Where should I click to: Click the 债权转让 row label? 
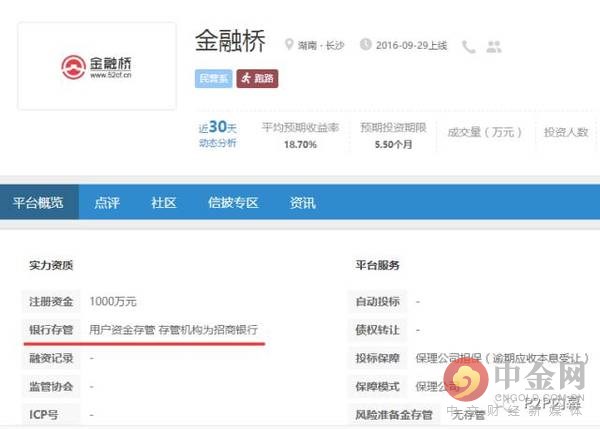[x=377, y=329]
